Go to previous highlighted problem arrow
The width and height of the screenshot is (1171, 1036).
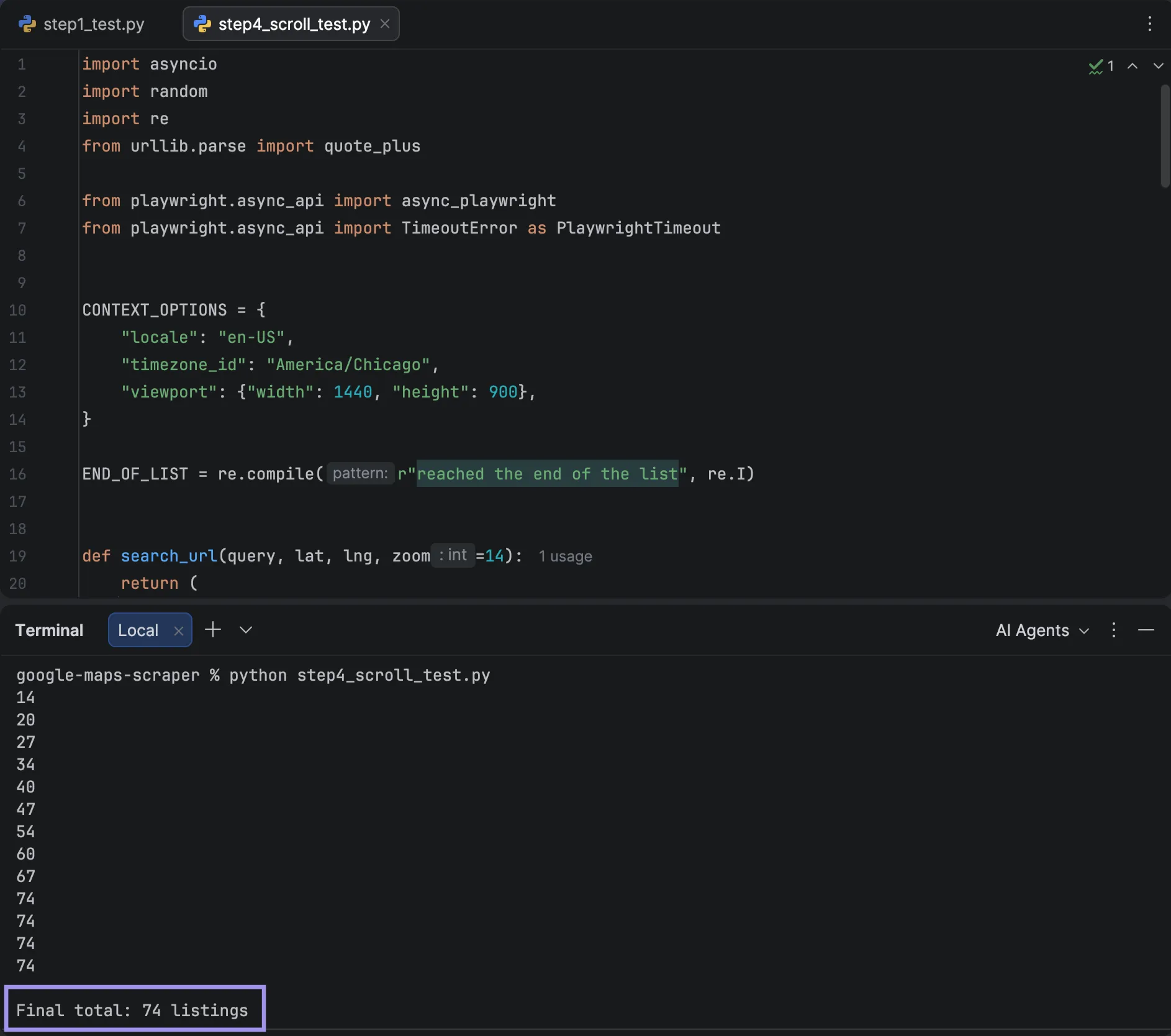[x=1133, y=66]
